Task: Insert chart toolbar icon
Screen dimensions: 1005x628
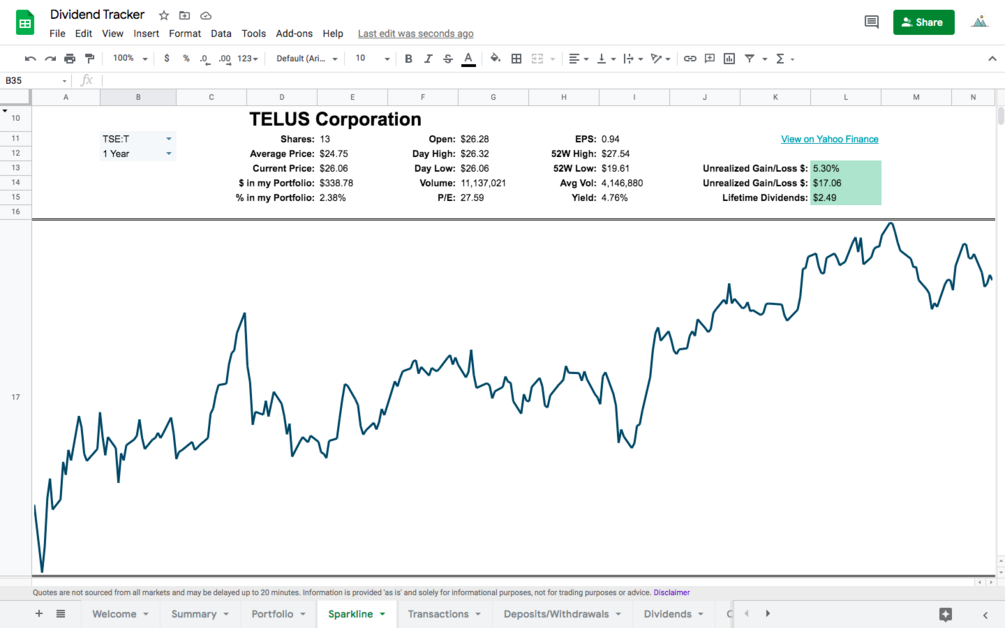Action: 729,58
